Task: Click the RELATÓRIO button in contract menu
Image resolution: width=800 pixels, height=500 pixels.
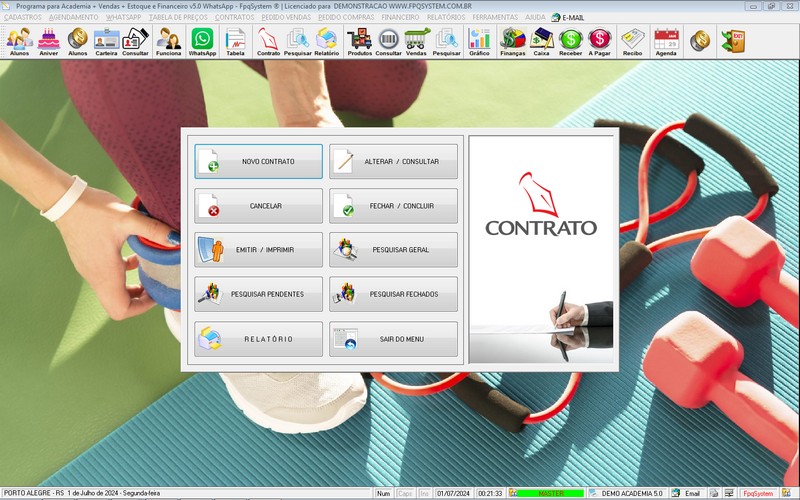Action: click(259, 339)
